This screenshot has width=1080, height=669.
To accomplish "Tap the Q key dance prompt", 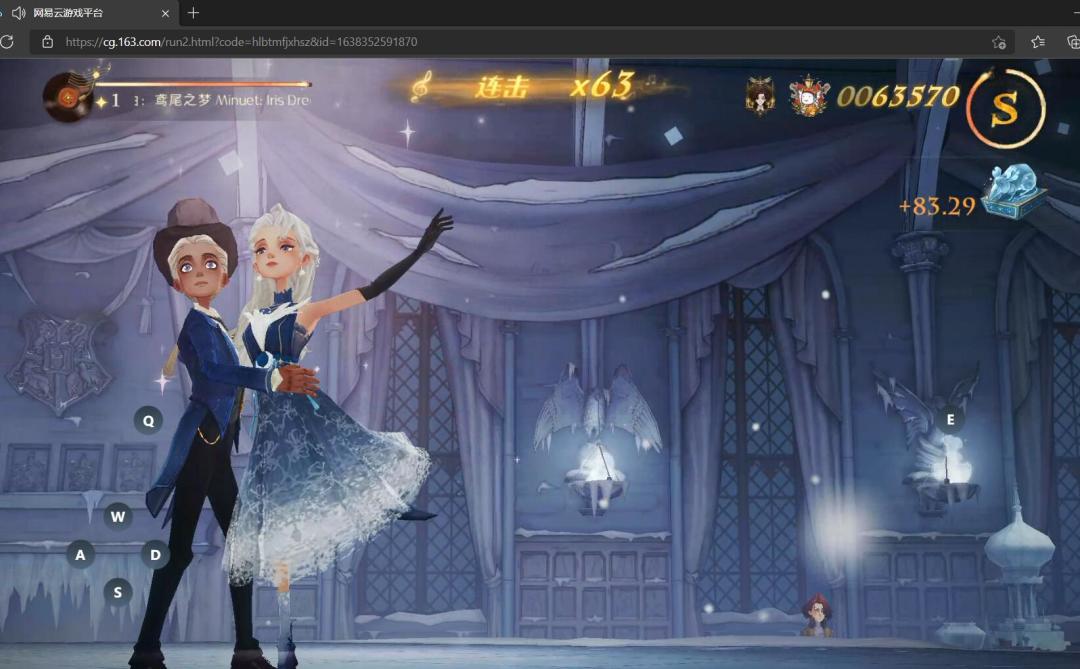I will pos(148,420).
